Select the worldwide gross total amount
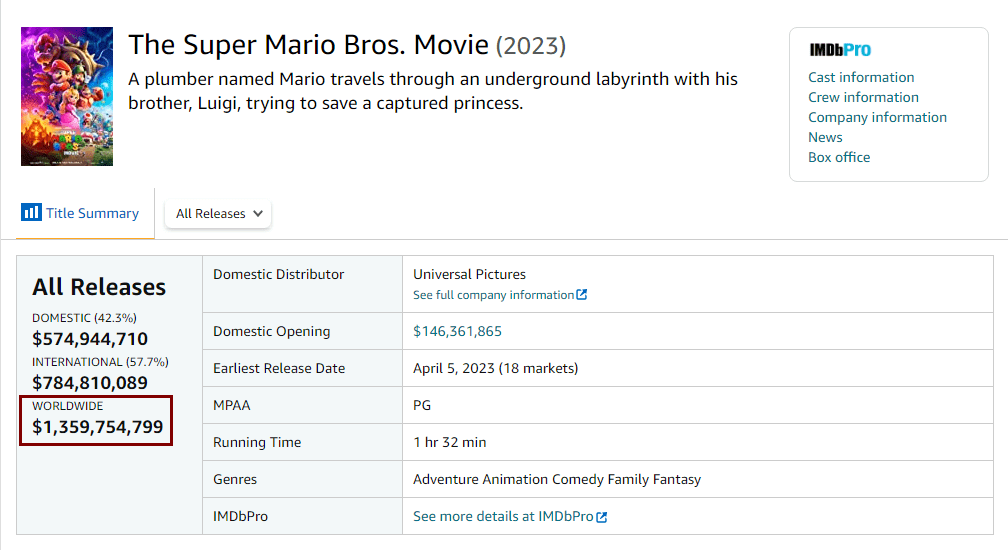 [x=97, y=428]
